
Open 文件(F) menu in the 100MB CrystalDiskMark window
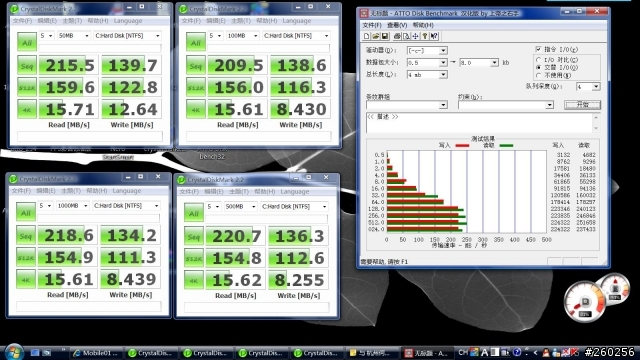pyautogui.click(x=191, y=21)
